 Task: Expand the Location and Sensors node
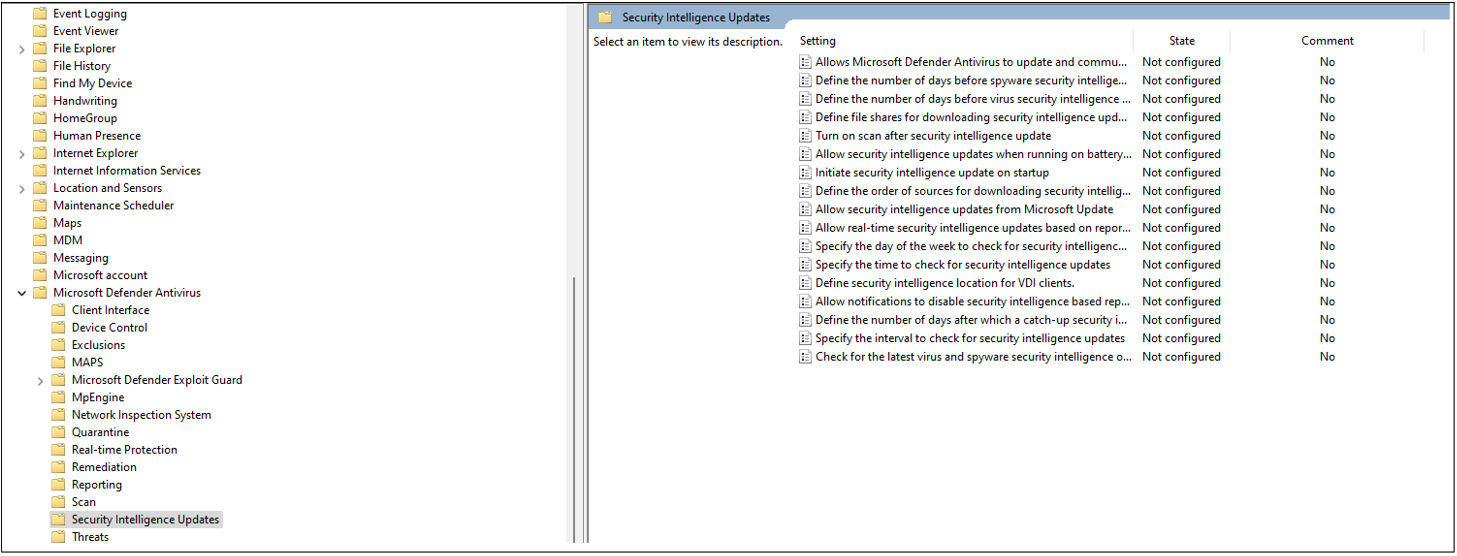[22, 189]
